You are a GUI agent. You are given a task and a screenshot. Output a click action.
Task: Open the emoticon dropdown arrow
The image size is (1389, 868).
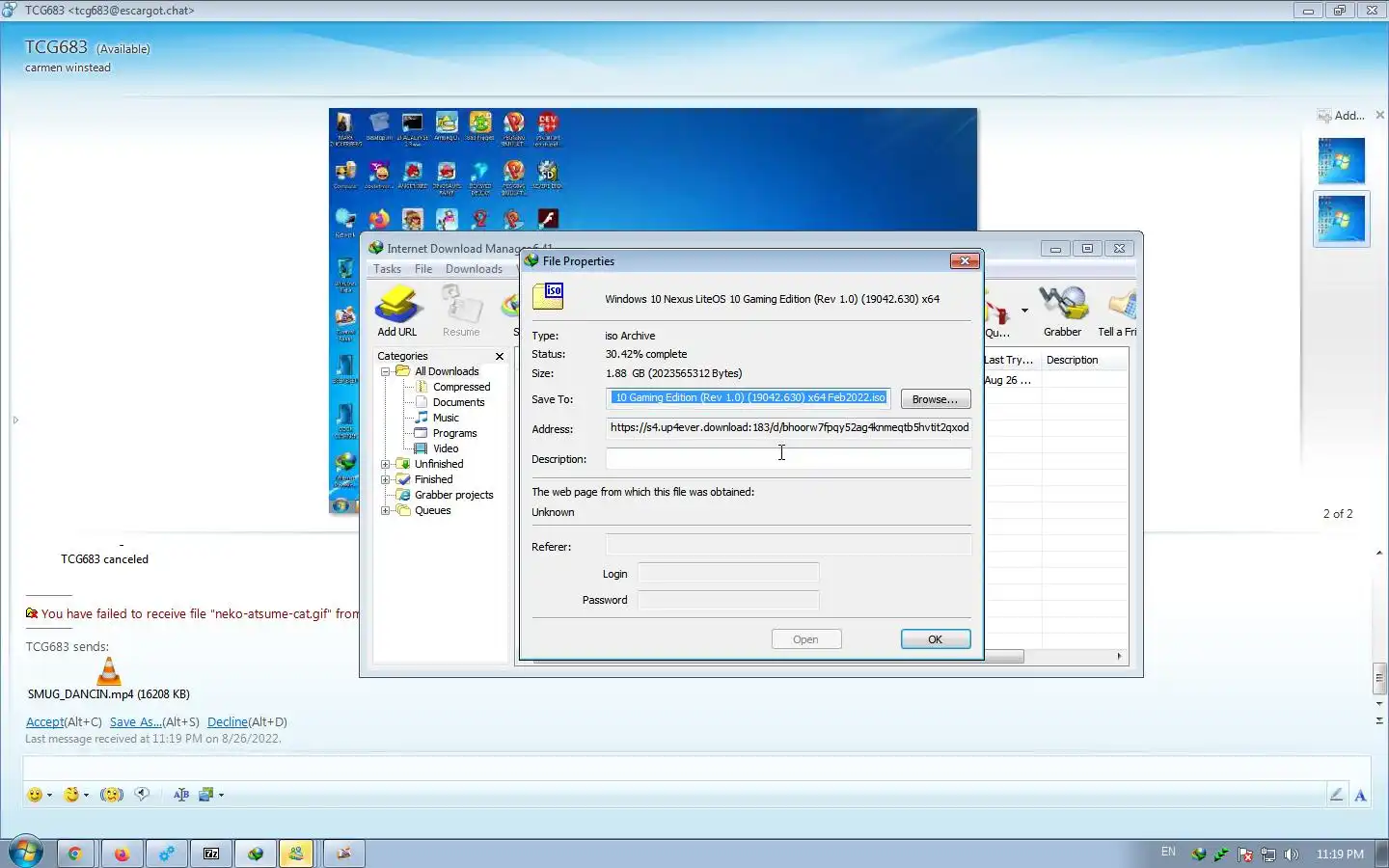(x=49, y=796)
